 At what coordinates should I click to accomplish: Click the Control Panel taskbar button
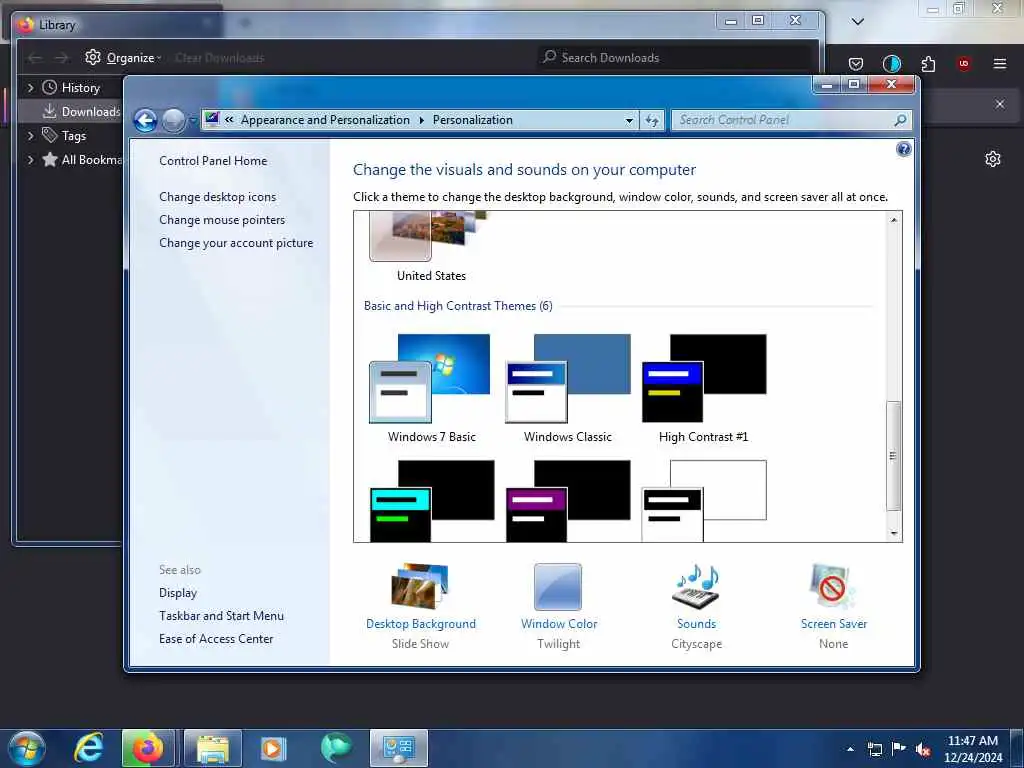coord(399,748)
